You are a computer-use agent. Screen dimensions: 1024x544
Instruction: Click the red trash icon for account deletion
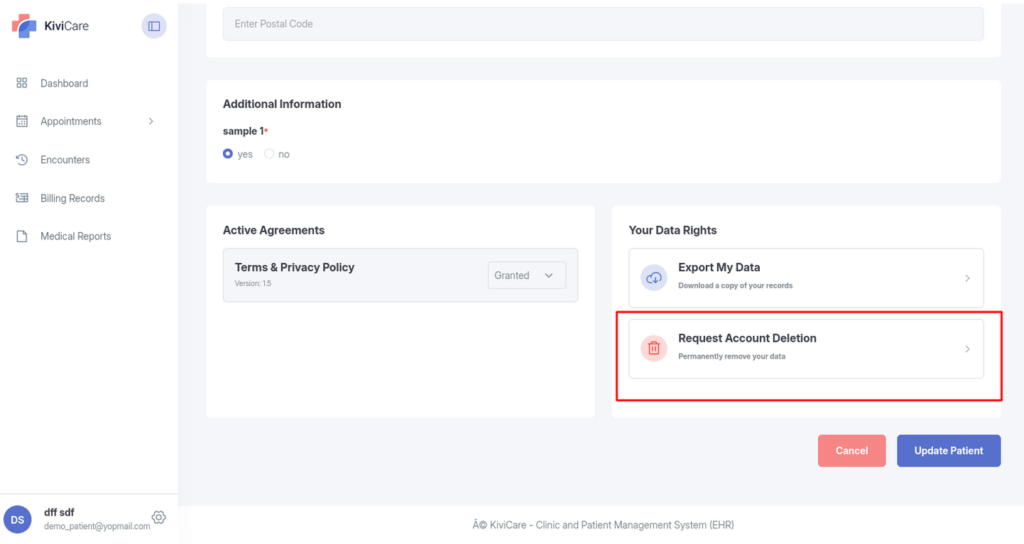coord(654,348)
